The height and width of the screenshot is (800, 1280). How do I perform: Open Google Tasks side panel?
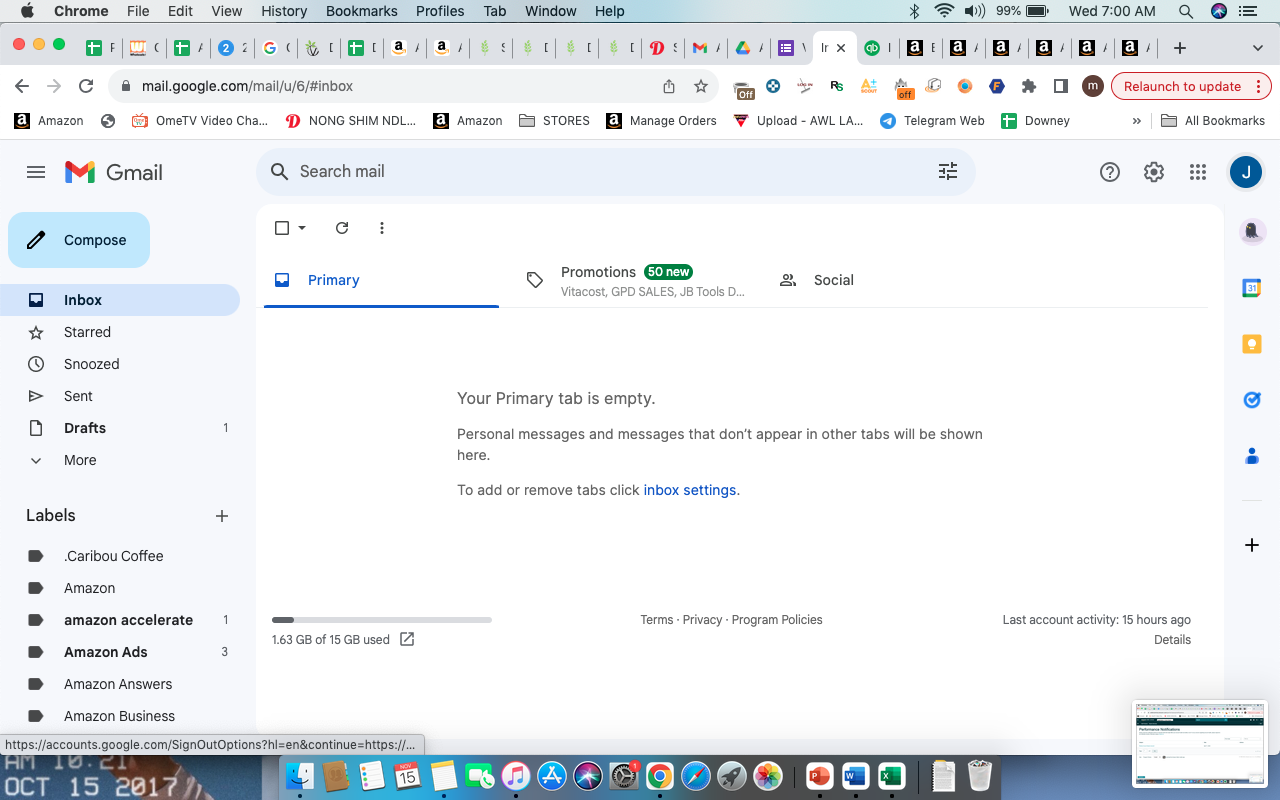(1251, 400)
